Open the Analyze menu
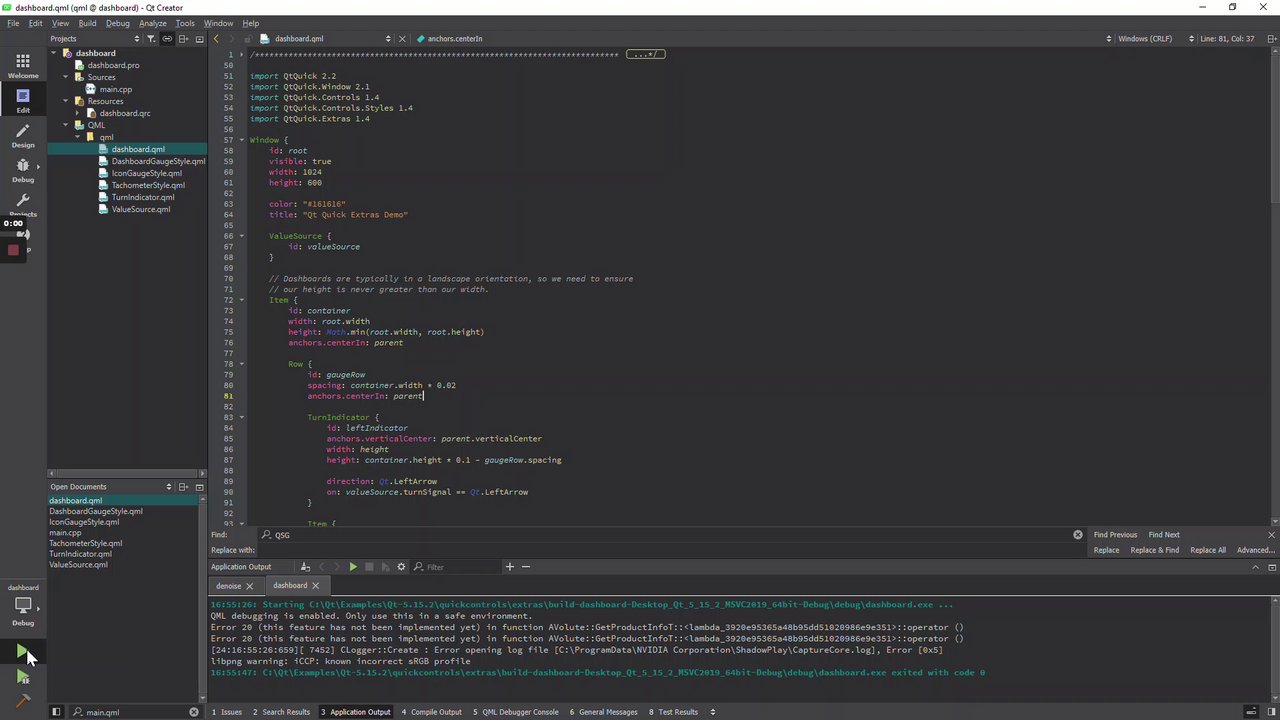The width and height of the screenshot is (1280, 720). tap(153, 23)
